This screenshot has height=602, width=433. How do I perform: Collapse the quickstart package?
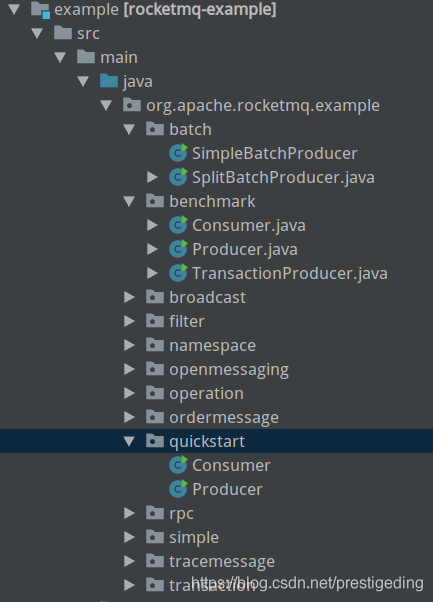point(129,441)
